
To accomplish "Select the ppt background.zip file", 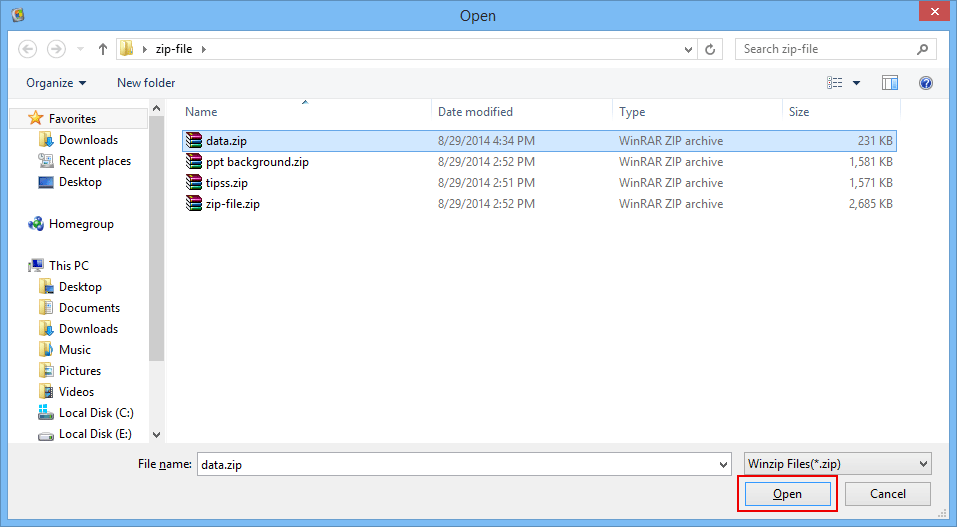I will coord(539,162).
